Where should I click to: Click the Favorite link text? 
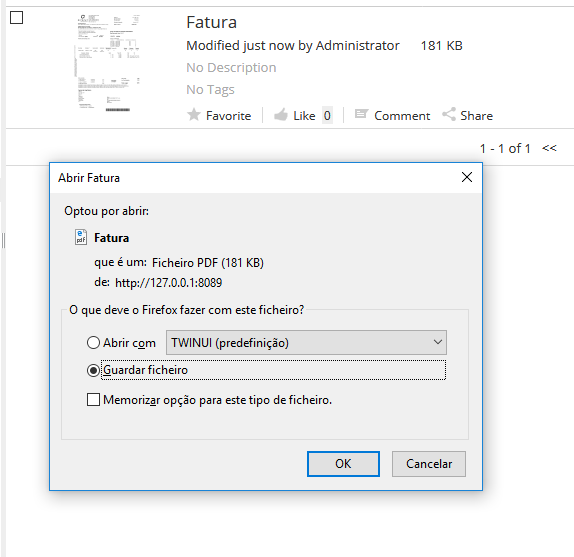click(228, 116)
